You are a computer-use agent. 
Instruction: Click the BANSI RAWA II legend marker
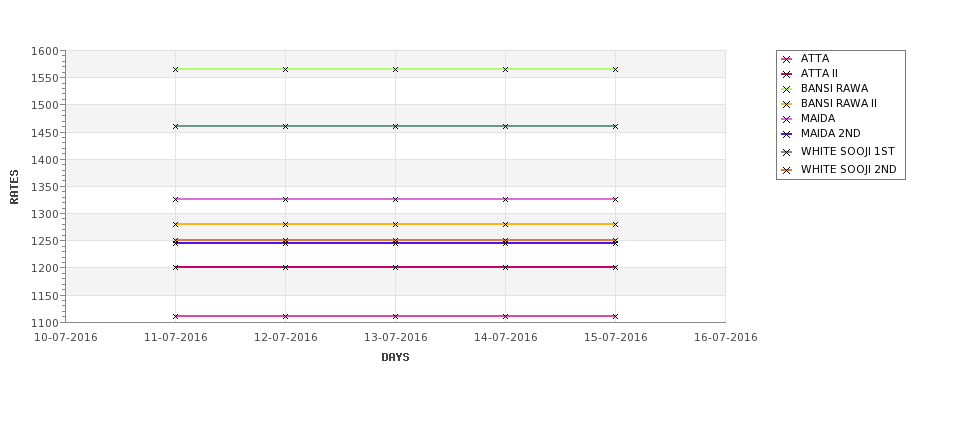coord(787,104)
